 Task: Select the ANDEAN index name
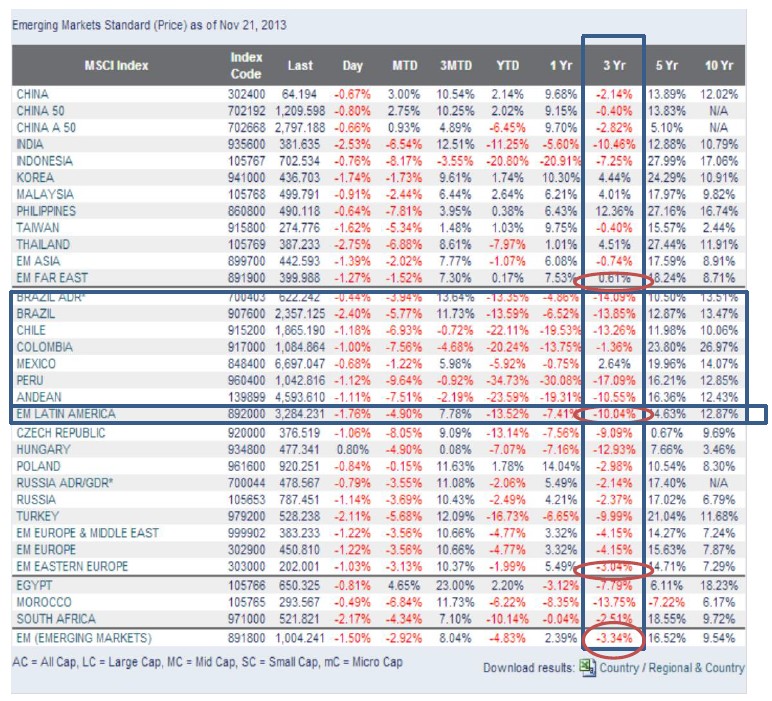pyautogui.click(x=39, y=397)
